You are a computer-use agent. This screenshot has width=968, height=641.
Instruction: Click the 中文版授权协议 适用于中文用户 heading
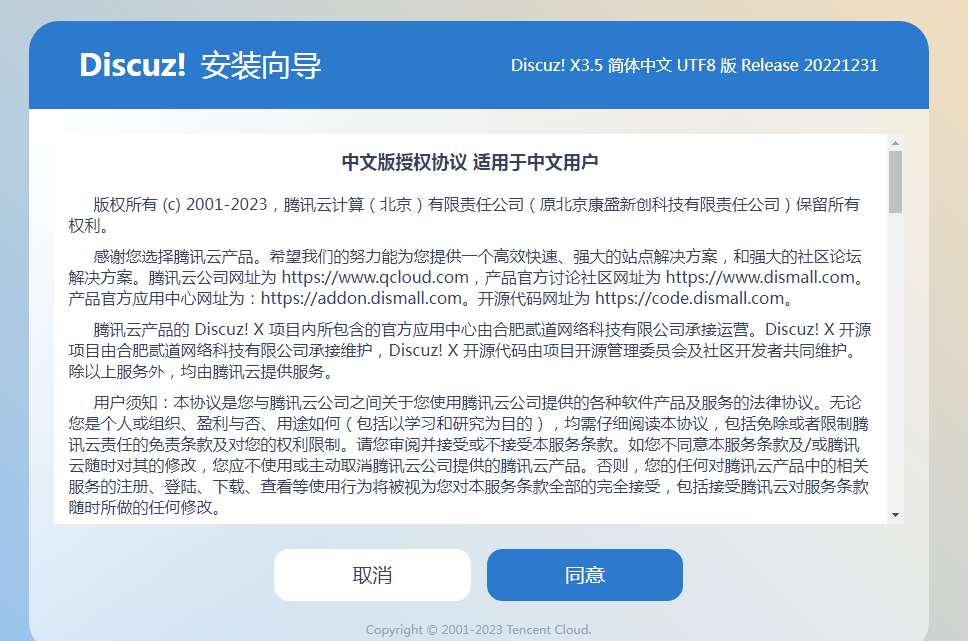470,162
